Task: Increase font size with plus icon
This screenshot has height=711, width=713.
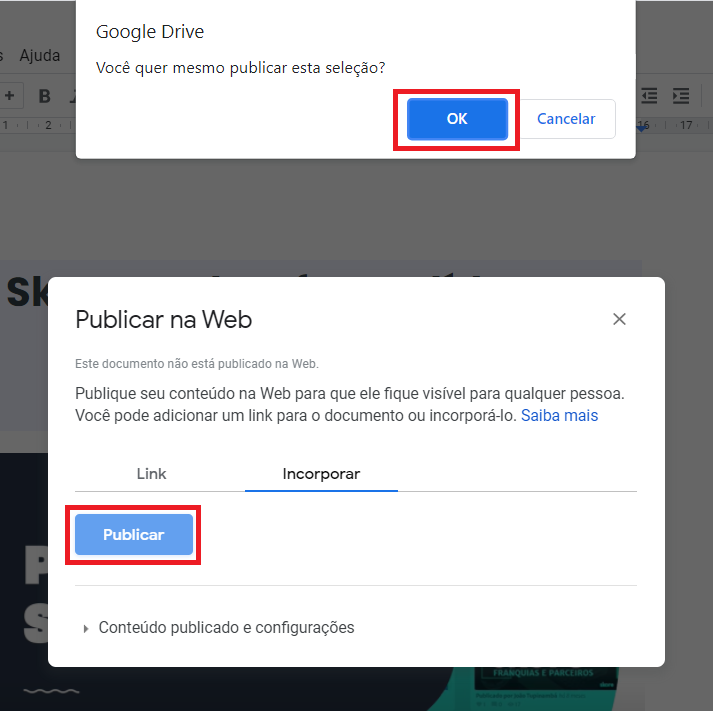Action: point(10,96)
